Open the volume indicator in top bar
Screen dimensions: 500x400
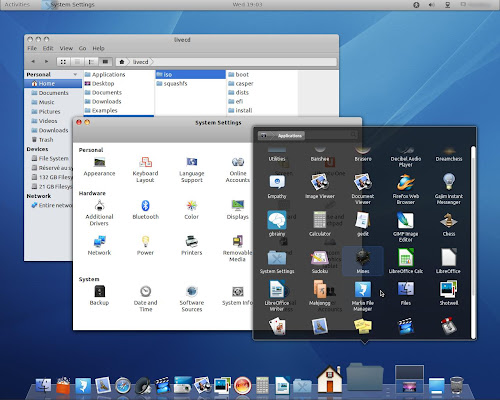click(432, 5)
